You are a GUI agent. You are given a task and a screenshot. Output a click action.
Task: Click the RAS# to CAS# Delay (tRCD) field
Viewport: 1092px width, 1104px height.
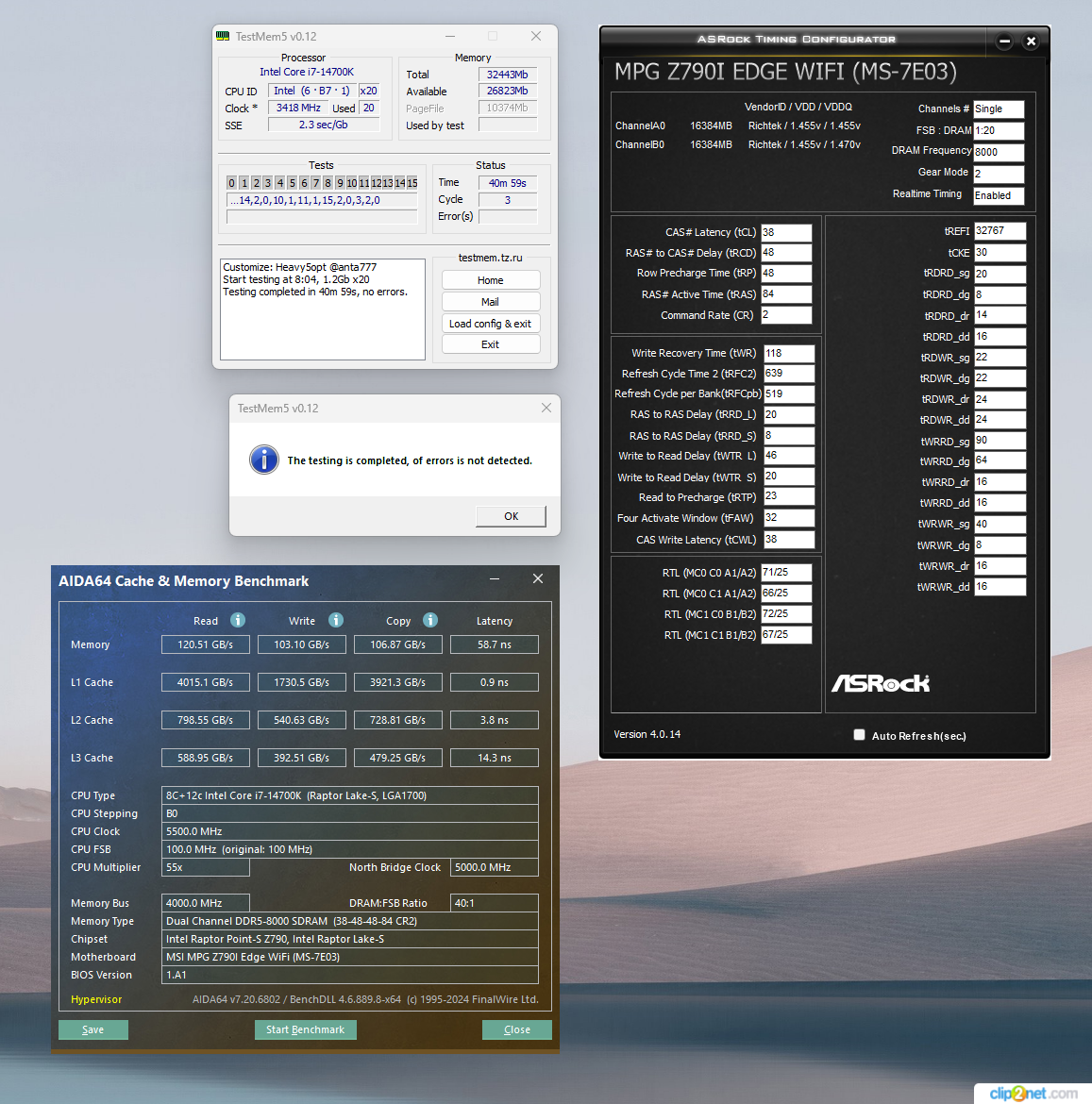pos(786,253)
